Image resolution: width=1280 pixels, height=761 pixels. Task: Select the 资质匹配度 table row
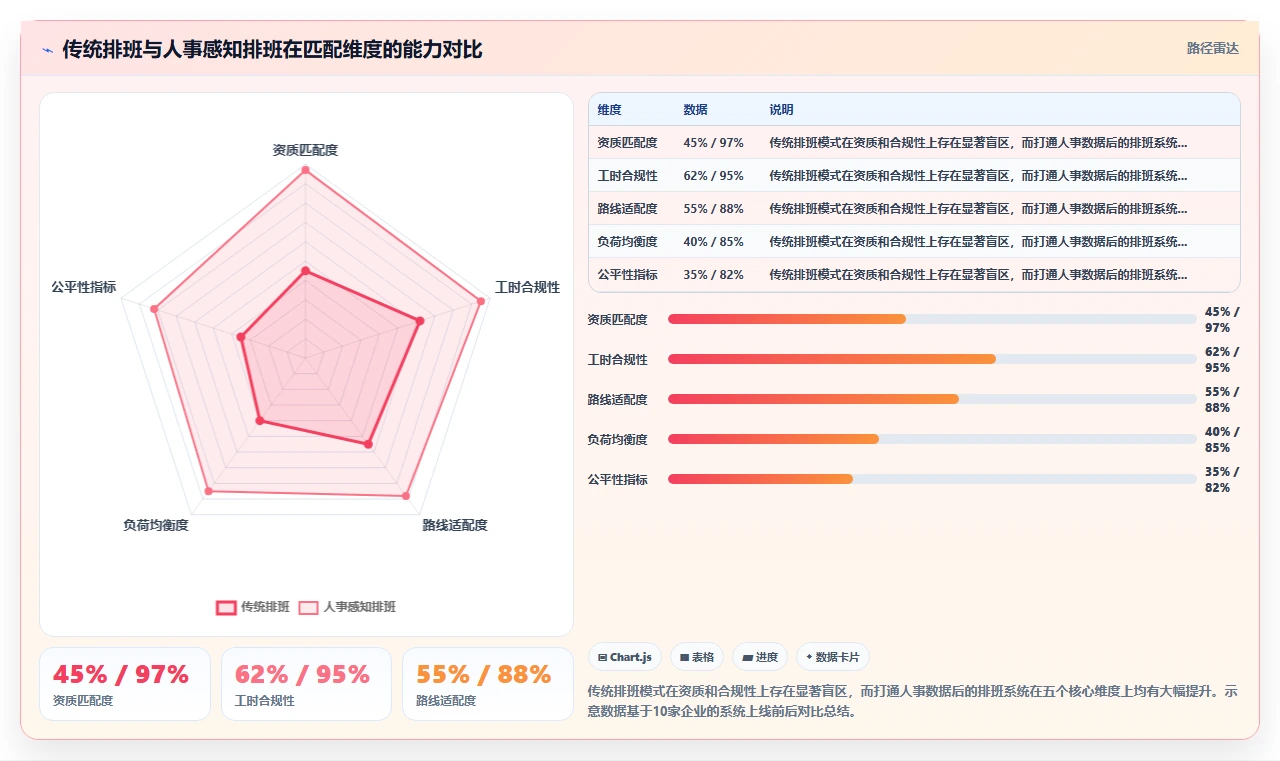click(914, 142)
